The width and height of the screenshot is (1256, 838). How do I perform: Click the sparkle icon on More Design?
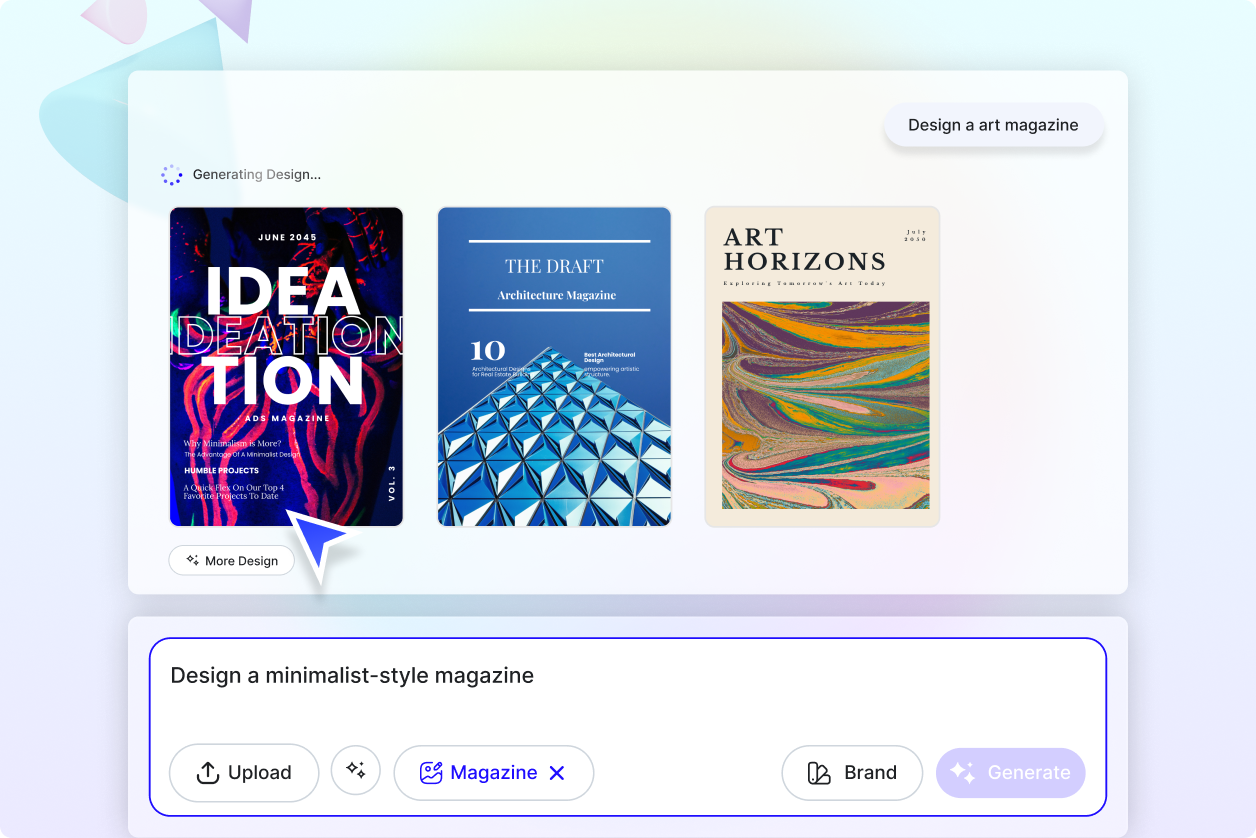191,560
